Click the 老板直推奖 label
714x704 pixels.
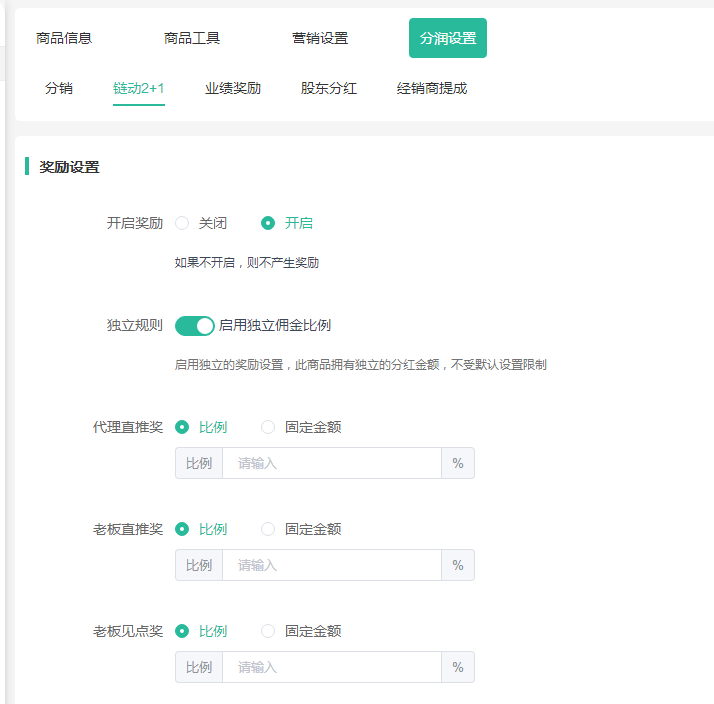[x=128, y=529]
